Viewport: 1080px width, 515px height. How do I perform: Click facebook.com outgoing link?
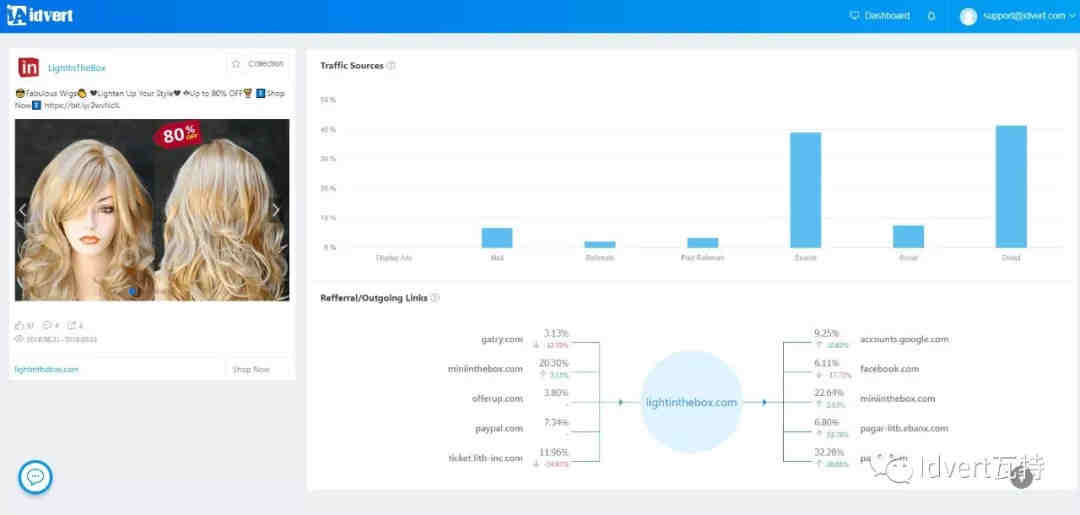(889, 369)
